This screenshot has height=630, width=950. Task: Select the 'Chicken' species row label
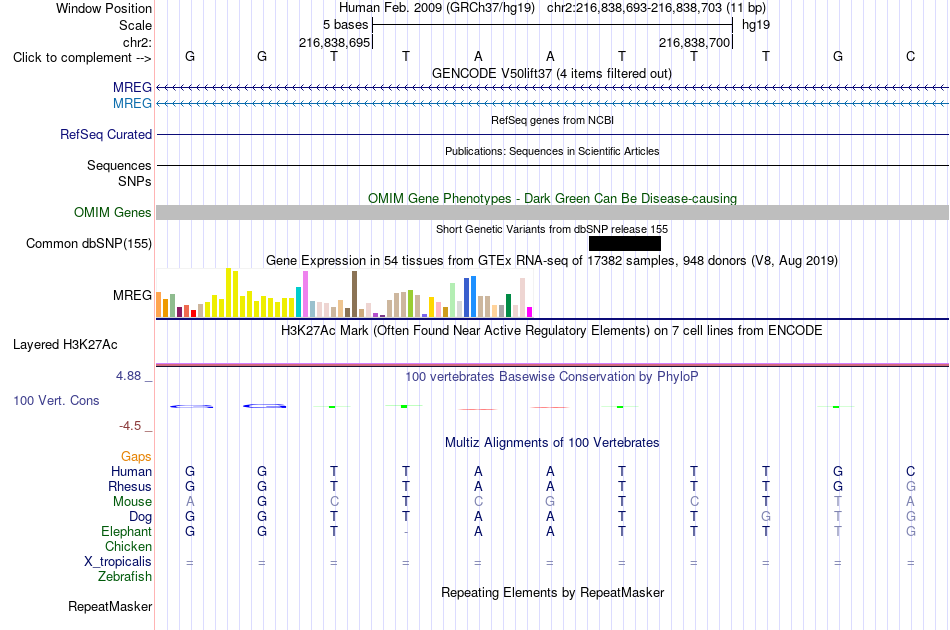click(x=128, y=546)
